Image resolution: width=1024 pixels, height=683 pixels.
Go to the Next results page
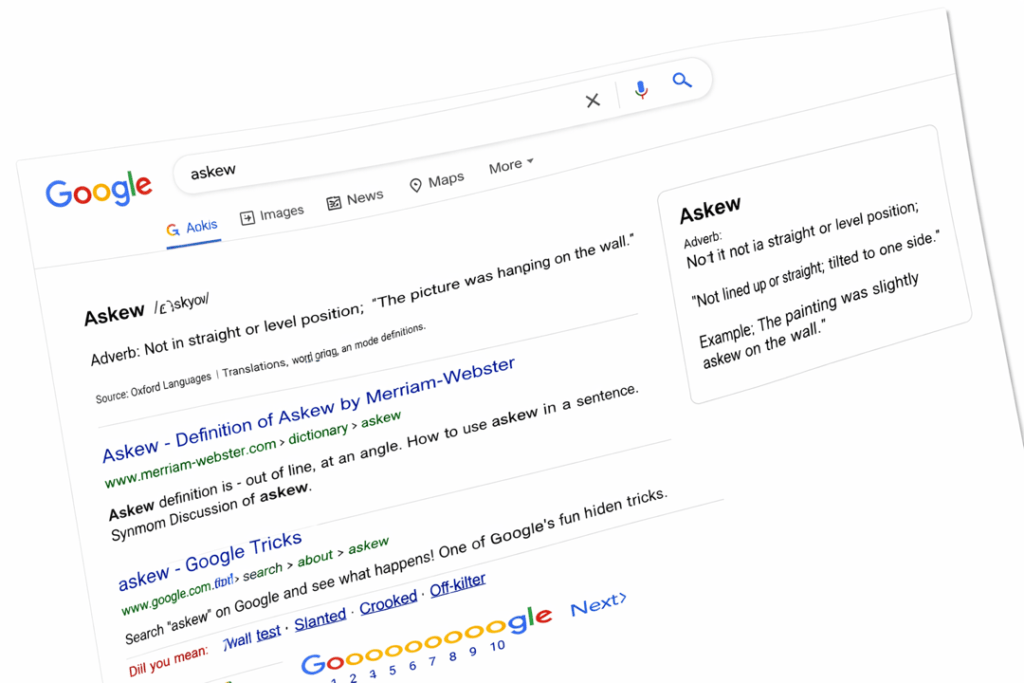[598, 604]
